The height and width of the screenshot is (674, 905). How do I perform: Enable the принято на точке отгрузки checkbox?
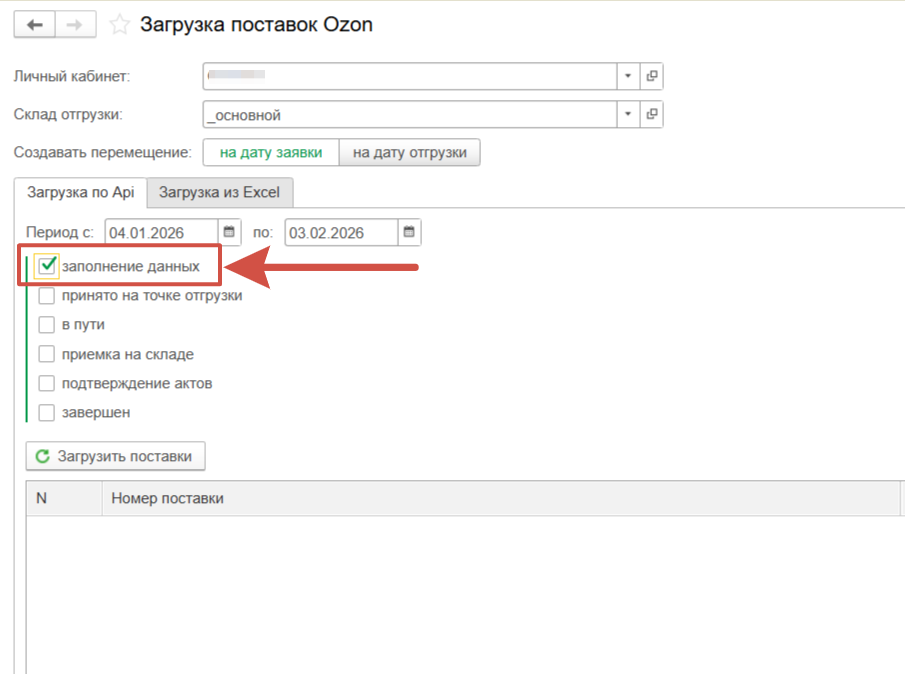(x=47, y=295)
